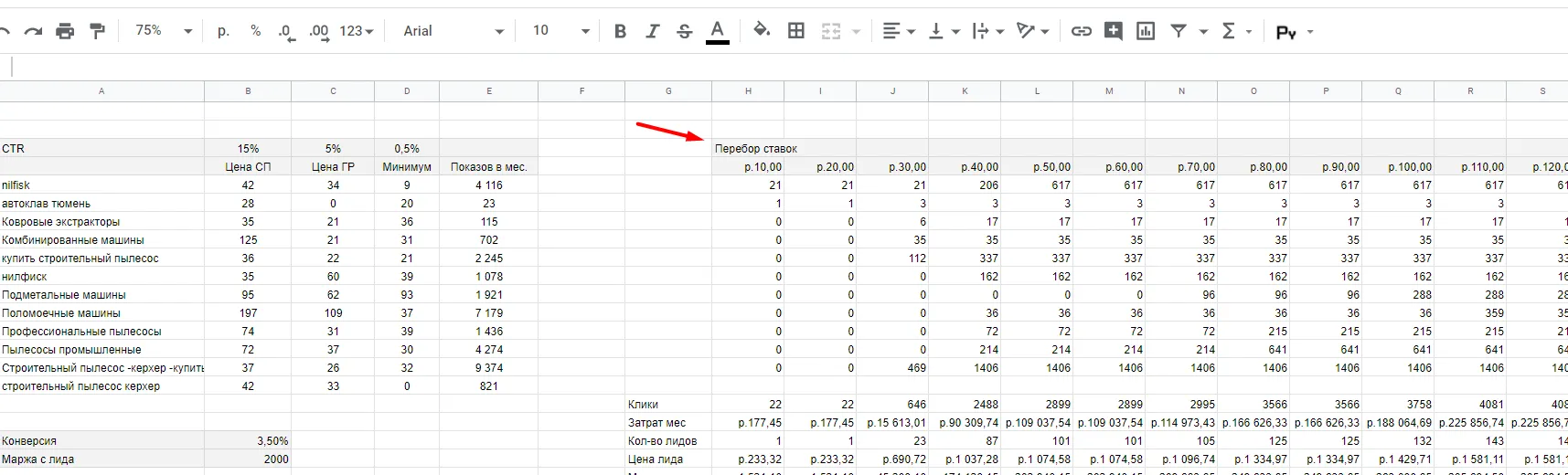The width and height of the screenshot is (1568, 475).
Task: Click the 'Конверсия' label cell
Action: pyautogui.click(x=101, y=440)
